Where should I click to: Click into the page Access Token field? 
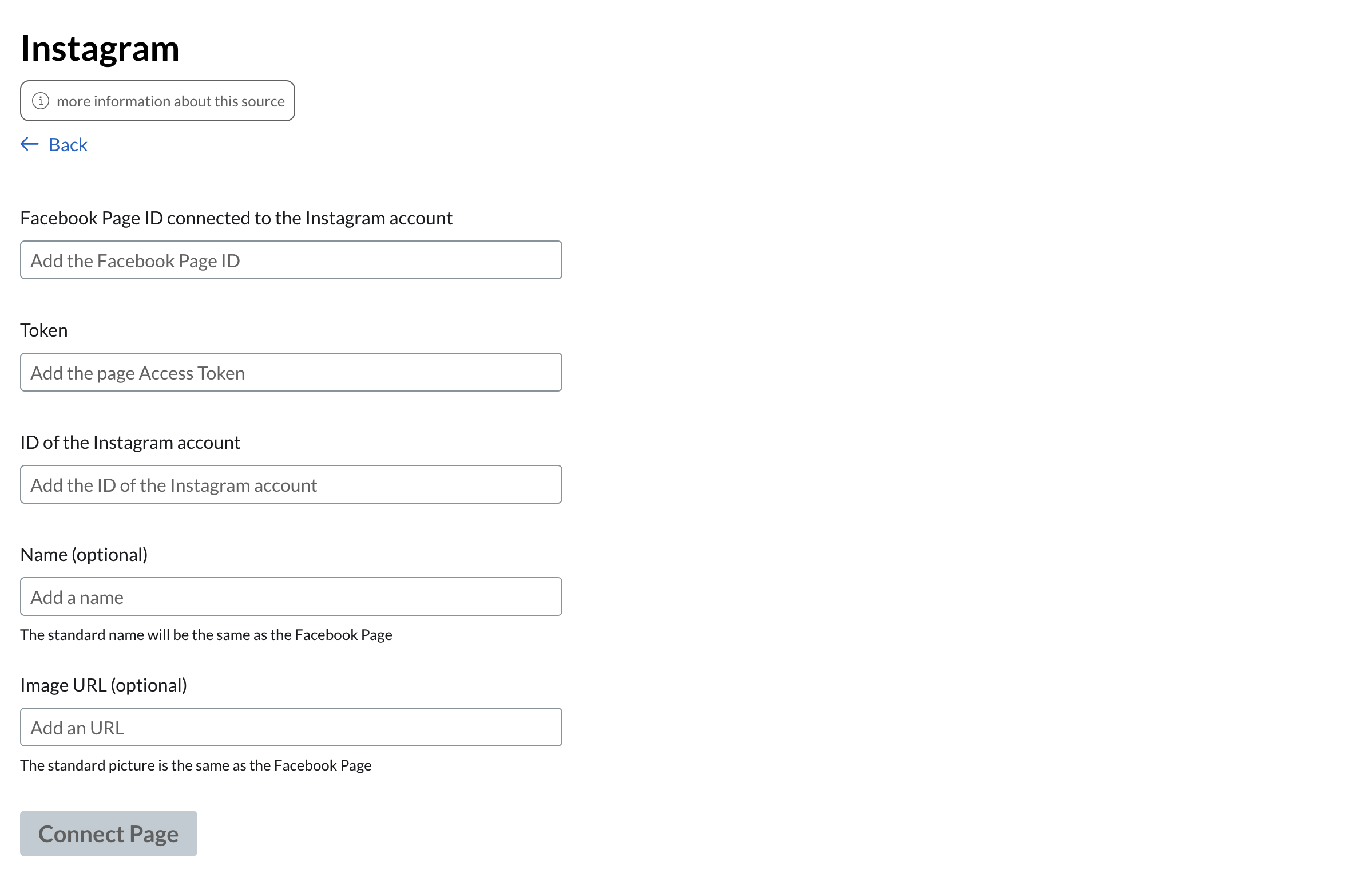(291, 373)
